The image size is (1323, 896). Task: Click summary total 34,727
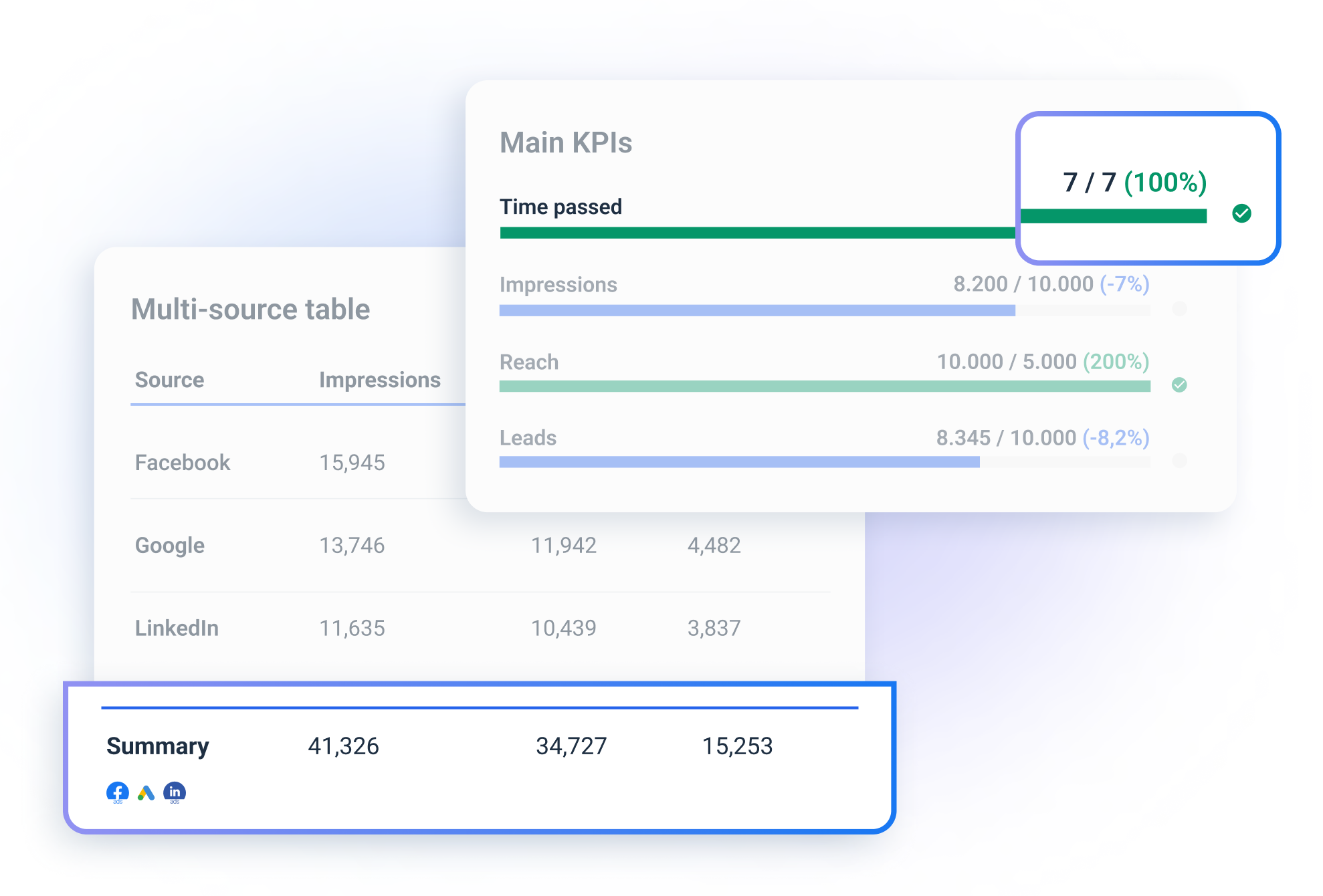tap(571, 746)
